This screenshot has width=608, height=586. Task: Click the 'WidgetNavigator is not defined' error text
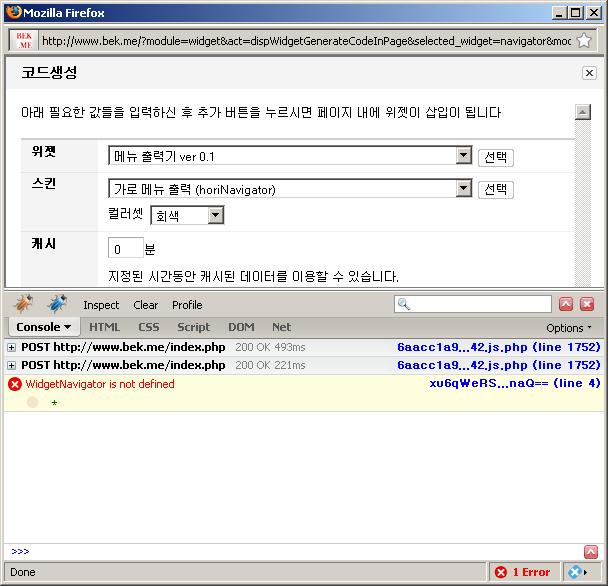(x=100, y=384)
